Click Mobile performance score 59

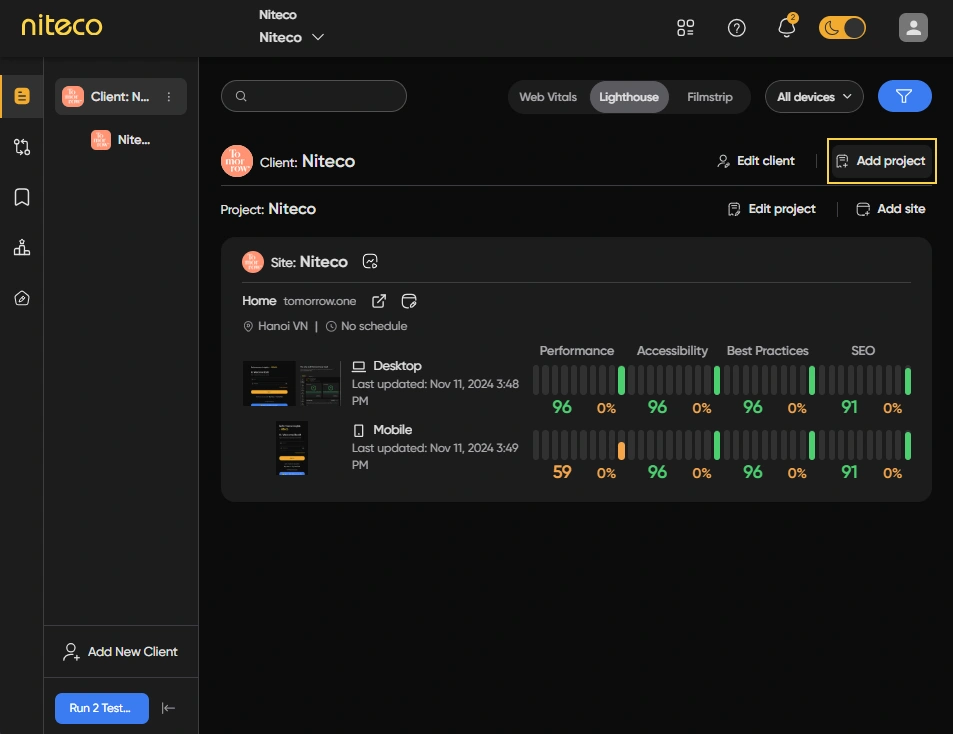tap(562, 472)
